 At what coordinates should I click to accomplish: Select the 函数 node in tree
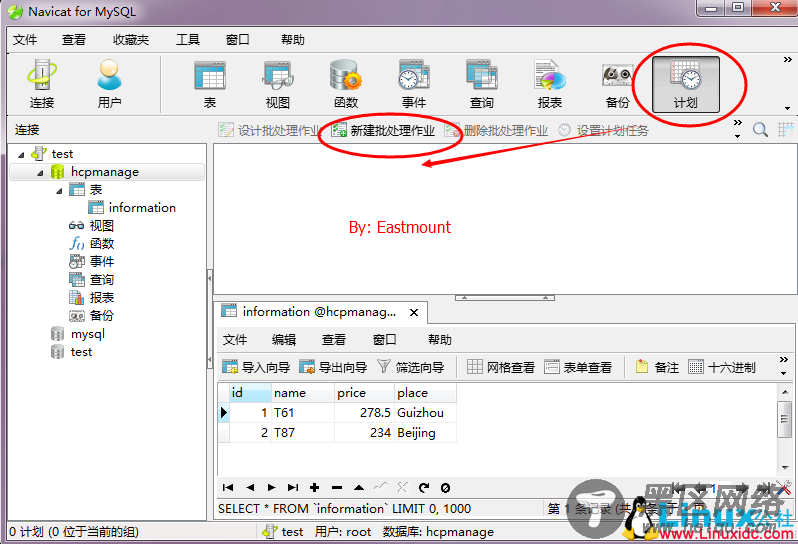click(x=92, y=243)
